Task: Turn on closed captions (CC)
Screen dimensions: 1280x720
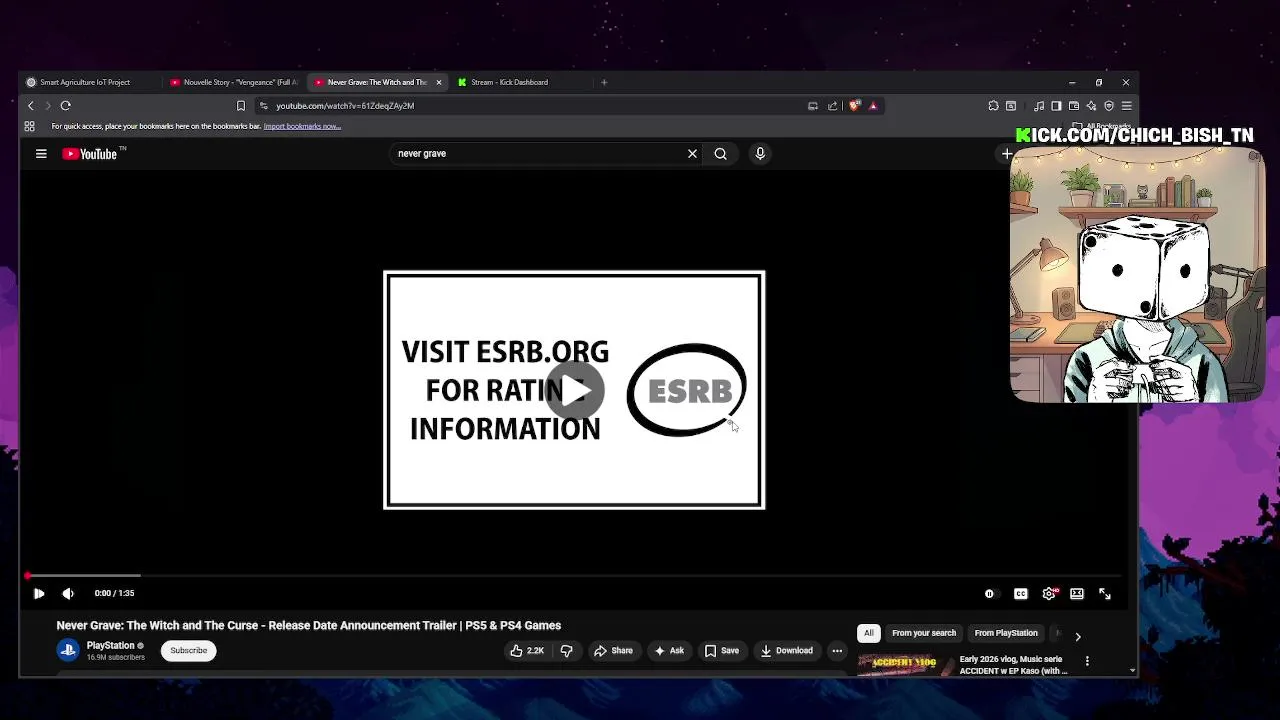Action: point(1021,594)
